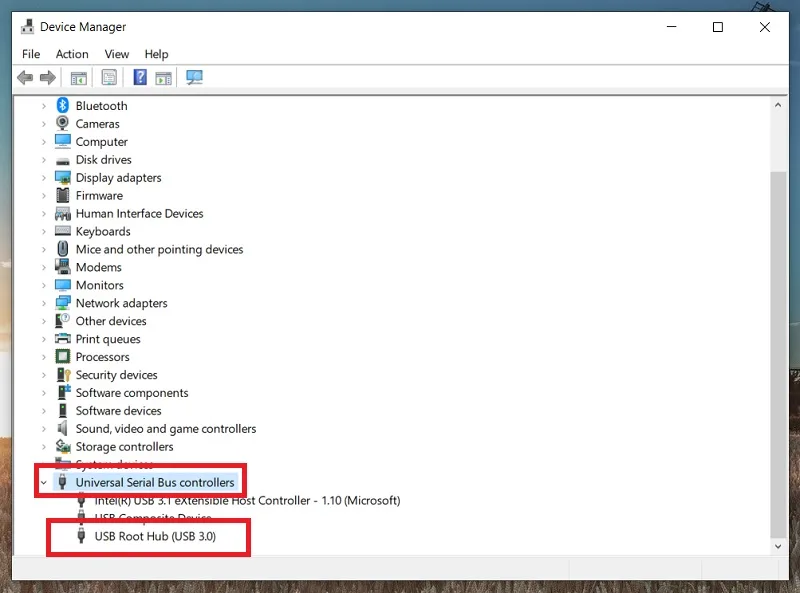Click the Universal Serial Bus controllers plug icon
800x593 pixels.
coord(62,482)
